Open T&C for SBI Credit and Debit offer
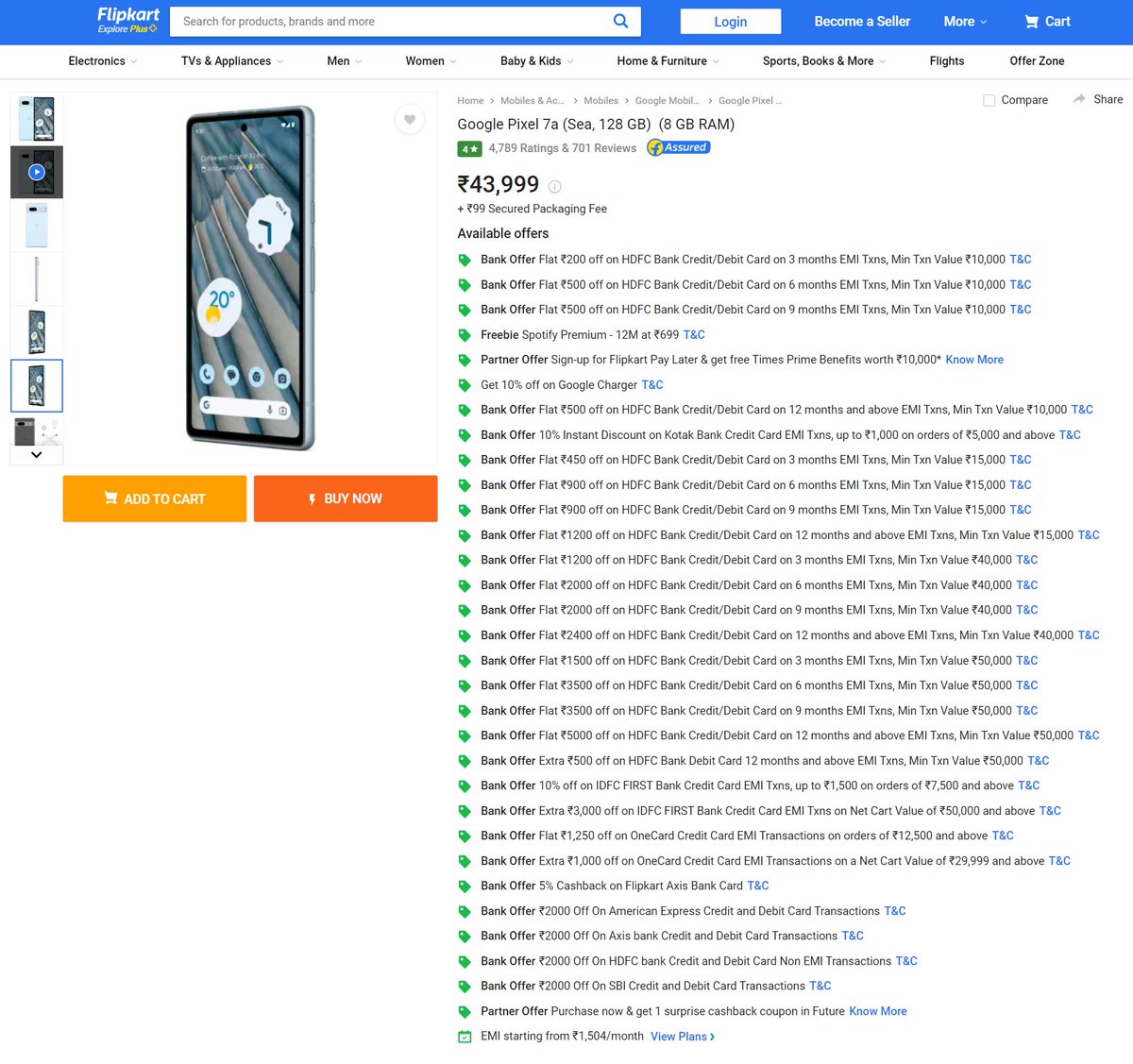The height and width of the screenshot is (1064, 1133). coord(820,986)
